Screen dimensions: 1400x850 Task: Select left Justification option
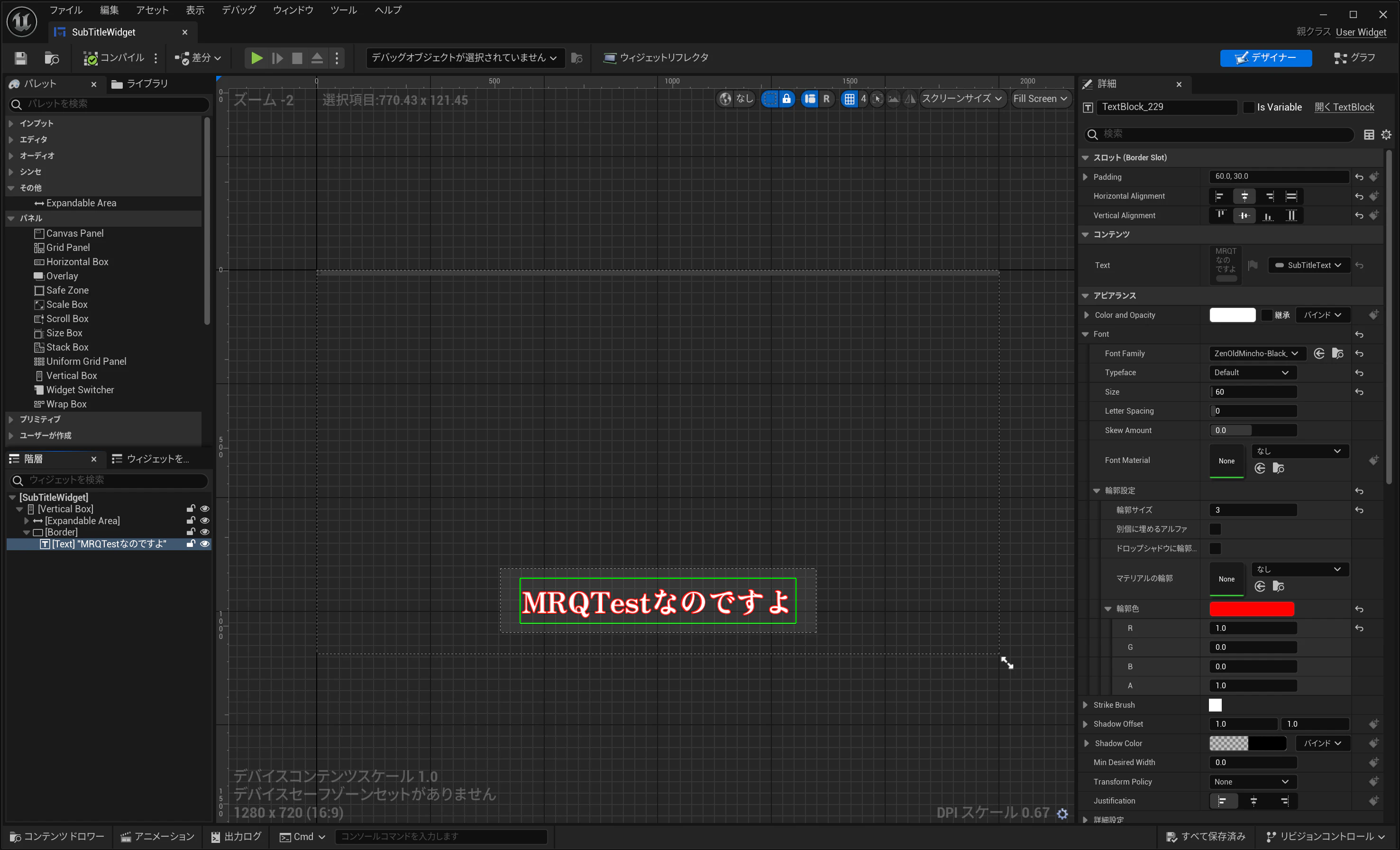coord(1222,801)
